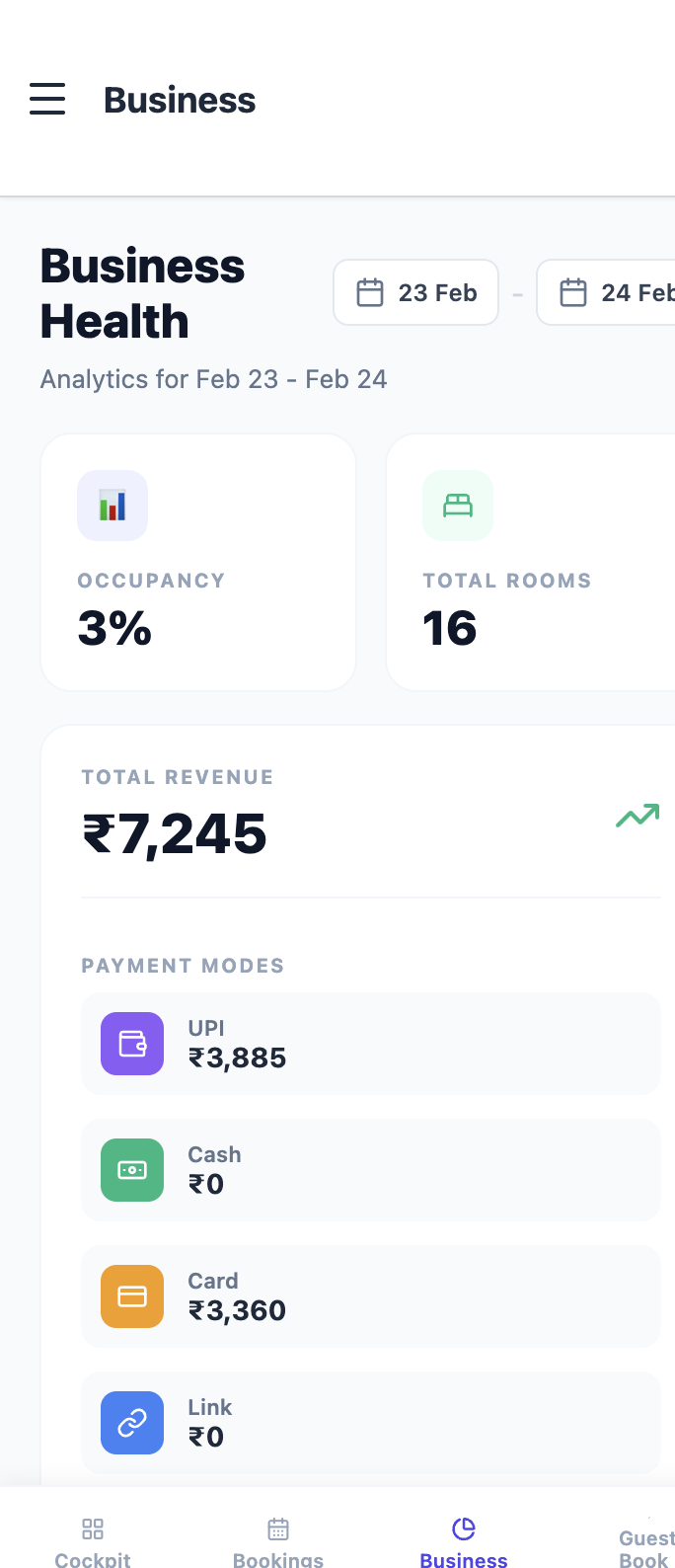Select the Card ₹3,360 payment row
This screenshot has width=675, height=1568.
tap(371, 1296)
